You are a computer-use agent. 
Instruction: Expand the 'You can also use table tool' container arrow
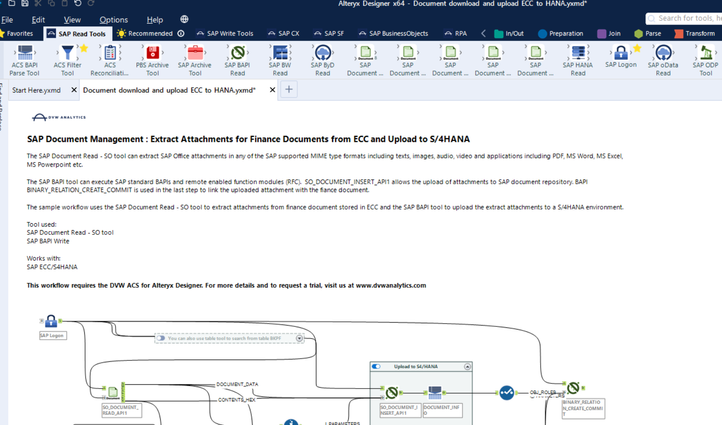(299, 338)
